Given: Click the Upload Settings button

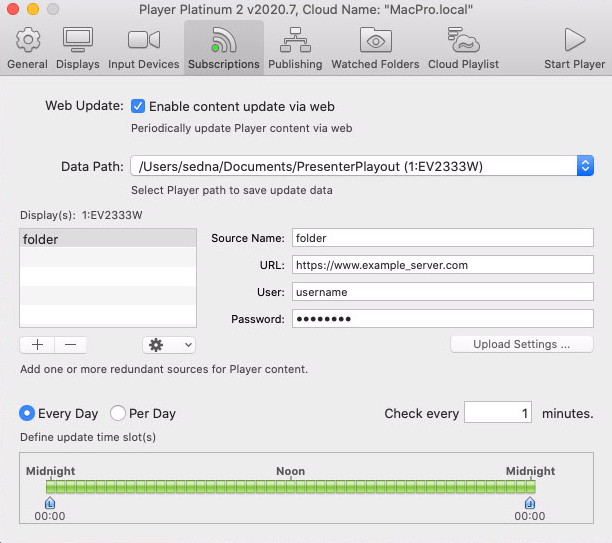Looking at the screenshot, I should click(522, 344).
